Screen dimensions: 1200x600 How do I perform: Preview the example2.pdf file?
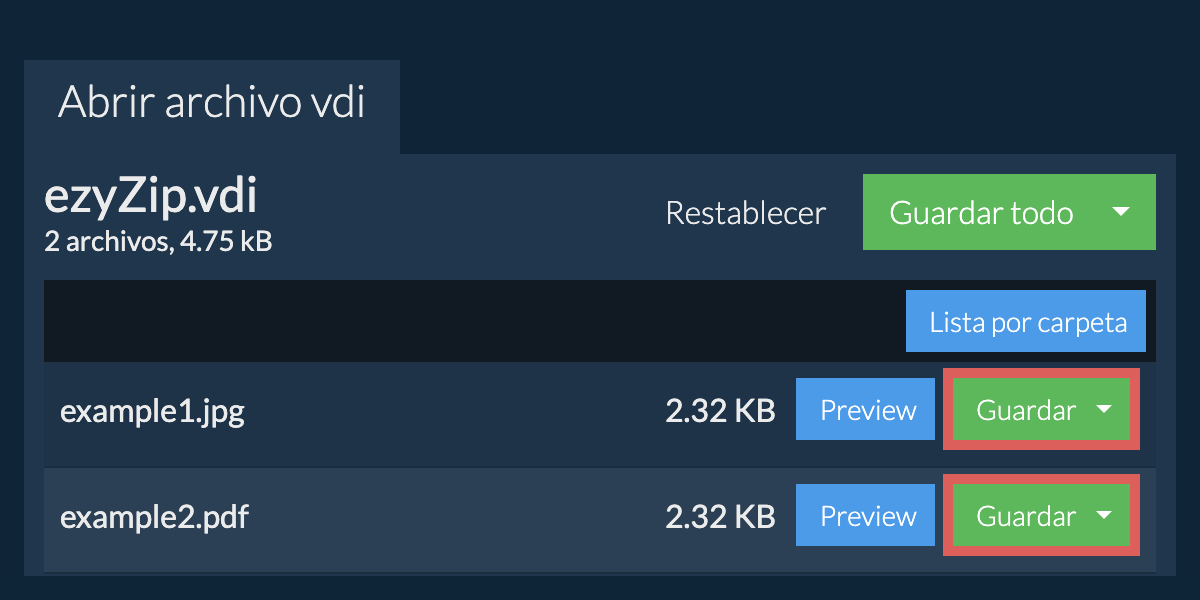pos(867,516)
